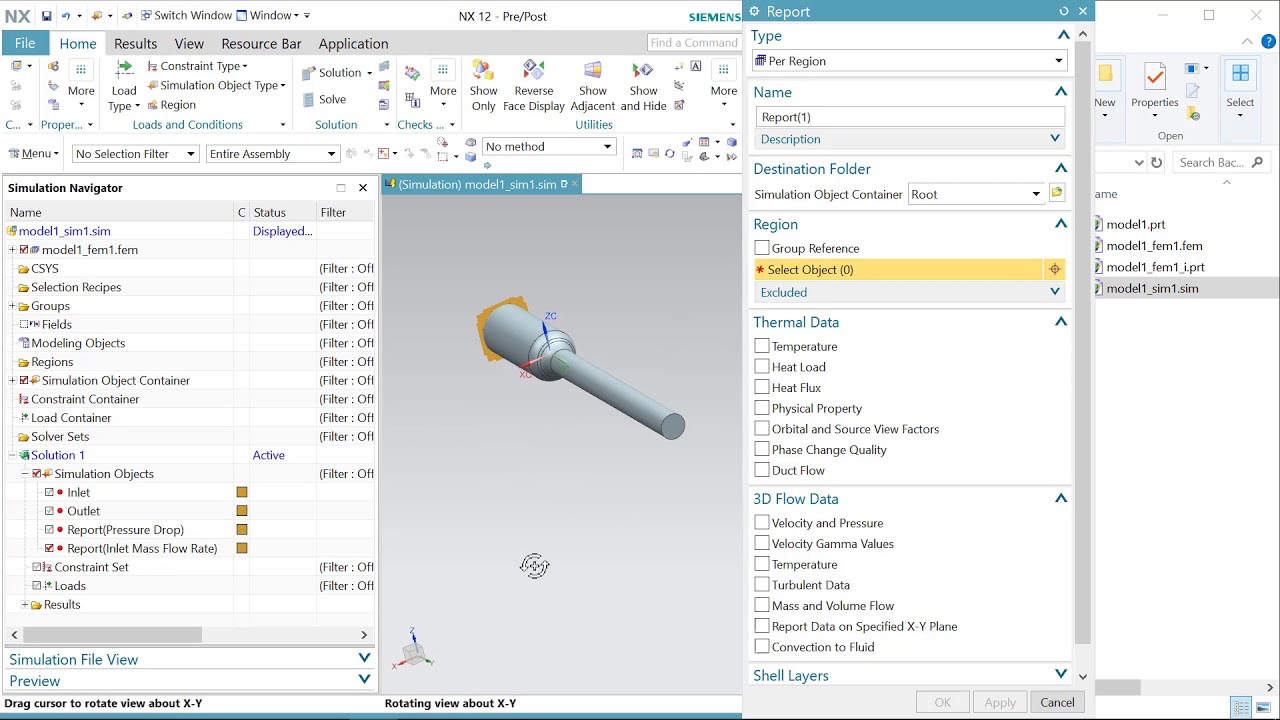Open Properties in the file explorer window
This screenshot has width=1280, height=720.
tap(1155, 86)
